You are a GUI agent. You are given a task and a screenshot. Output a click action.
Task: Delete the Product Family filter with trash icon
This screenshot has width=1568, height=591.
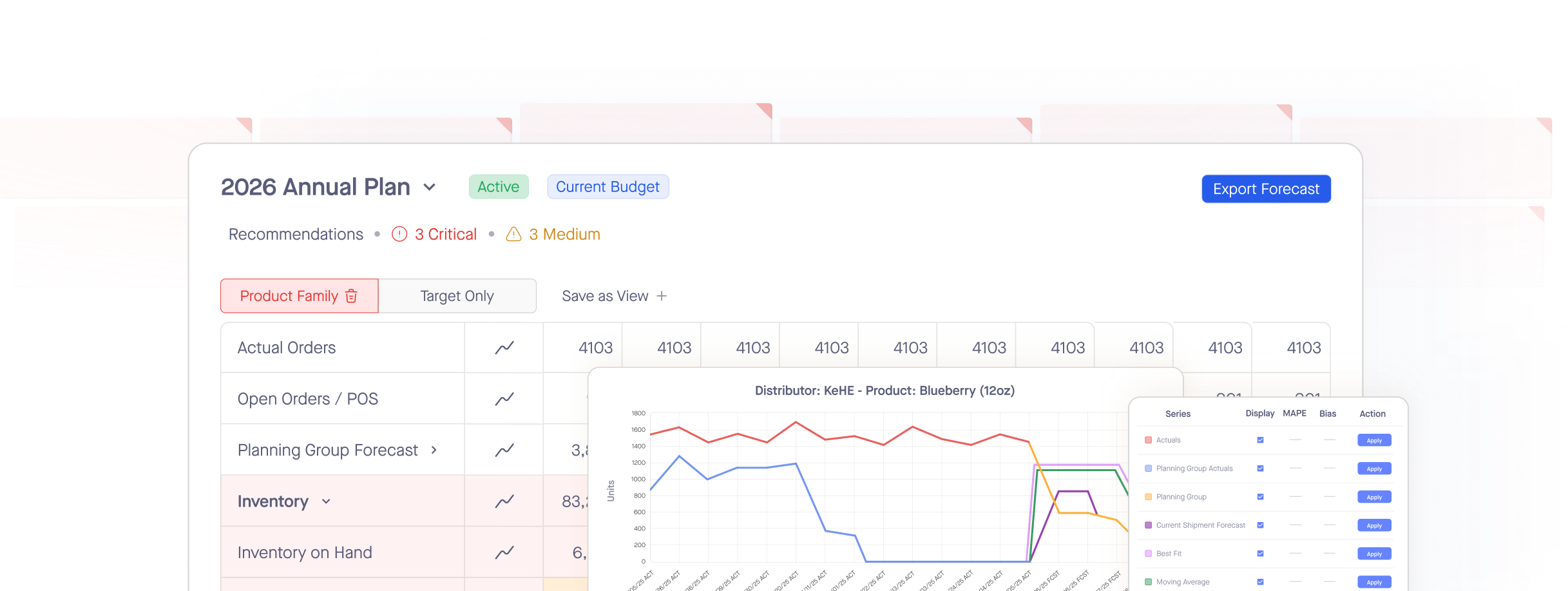pyautogui.click(x=351, y=296)
